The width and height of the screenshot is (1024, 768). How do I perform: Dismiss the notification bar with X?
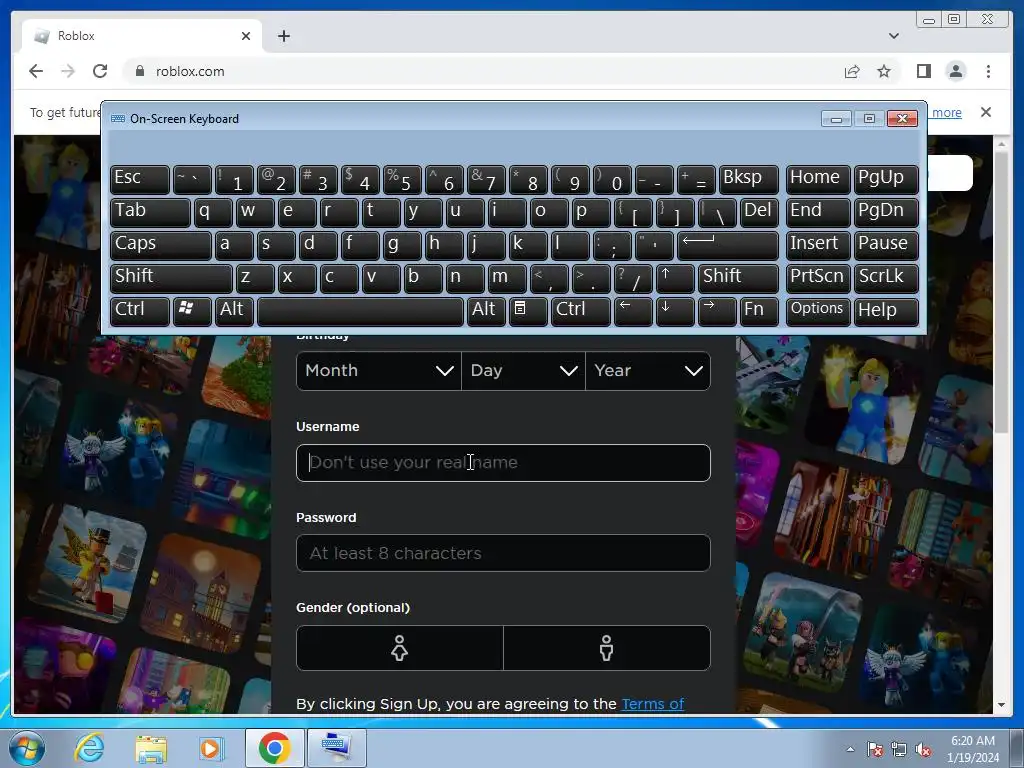coord(985,112)
